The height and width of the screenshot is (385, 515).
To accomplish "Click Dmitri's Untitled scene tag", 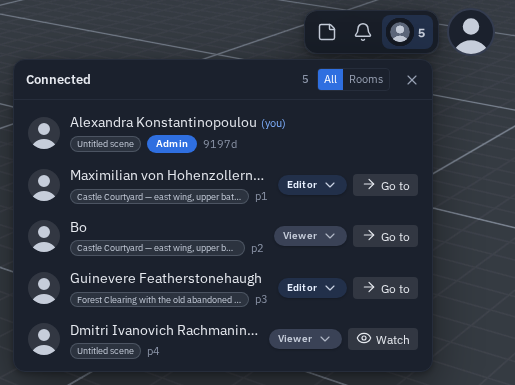I will (x=105, y=351).
